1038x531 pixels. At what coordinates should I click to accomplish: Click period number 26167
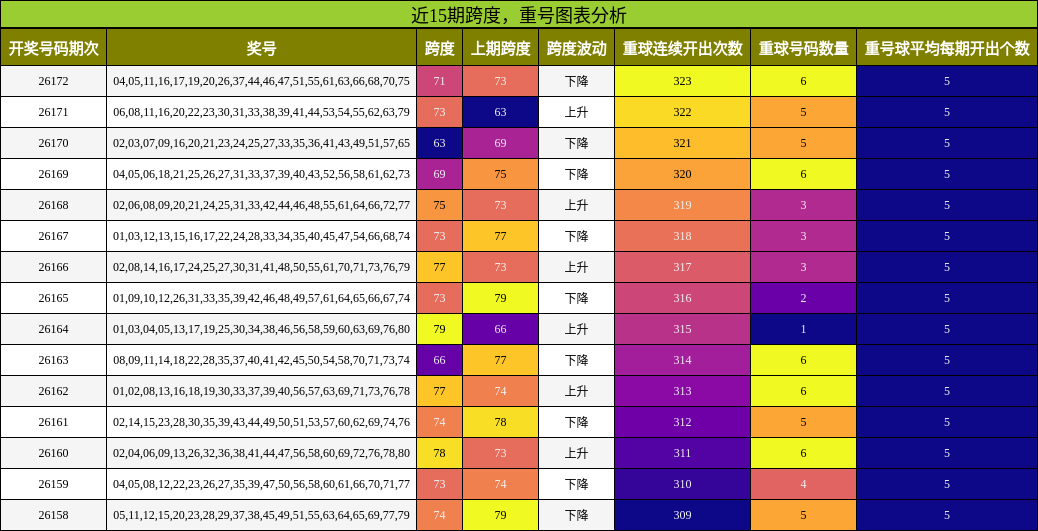(x=54, y=236)
